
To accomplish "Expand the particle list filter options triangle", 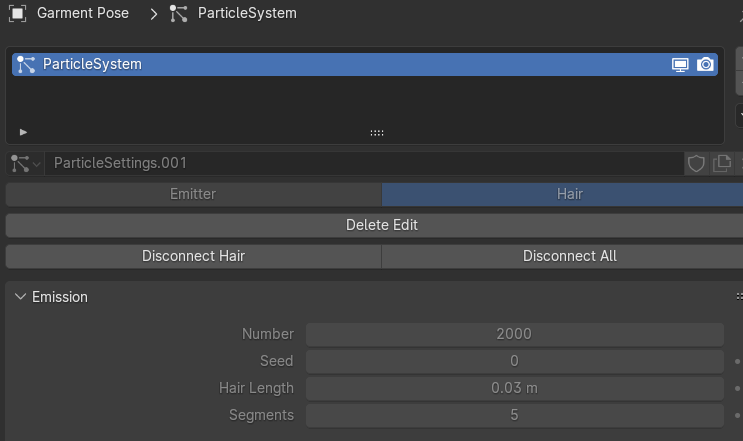I will click(x=23, y=132).
